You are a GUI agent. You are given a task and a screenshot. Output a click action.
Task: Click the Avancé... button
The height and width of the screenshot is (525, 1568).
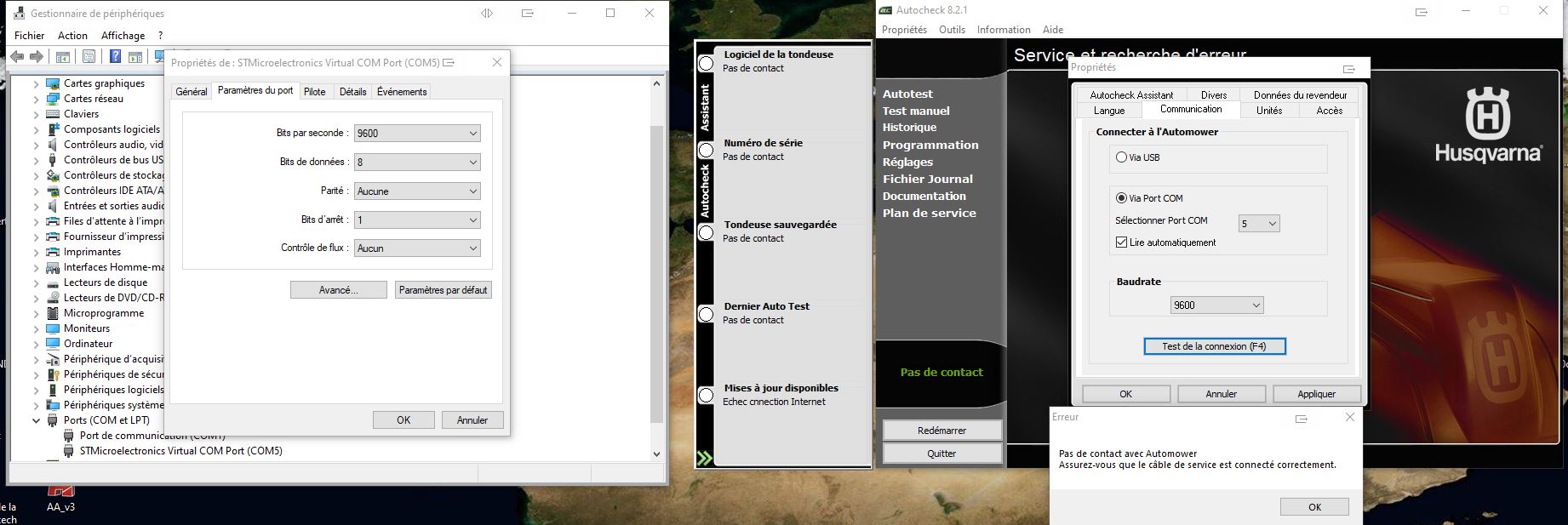tap(339, 290)
